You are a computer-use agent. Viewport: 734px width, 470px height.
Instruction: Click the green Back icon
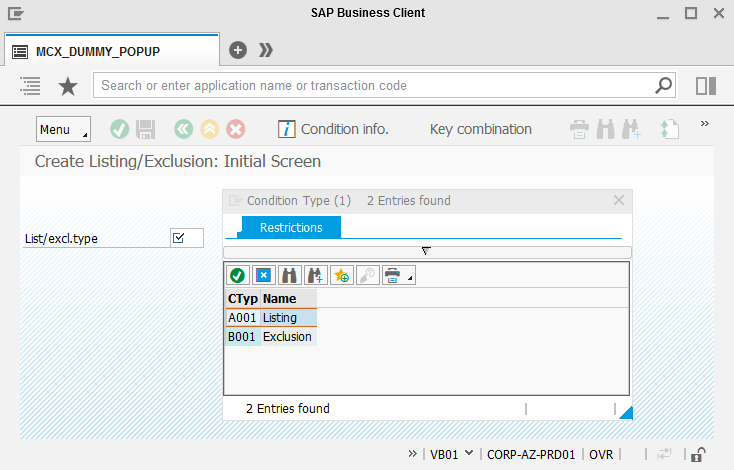point(184,129)
